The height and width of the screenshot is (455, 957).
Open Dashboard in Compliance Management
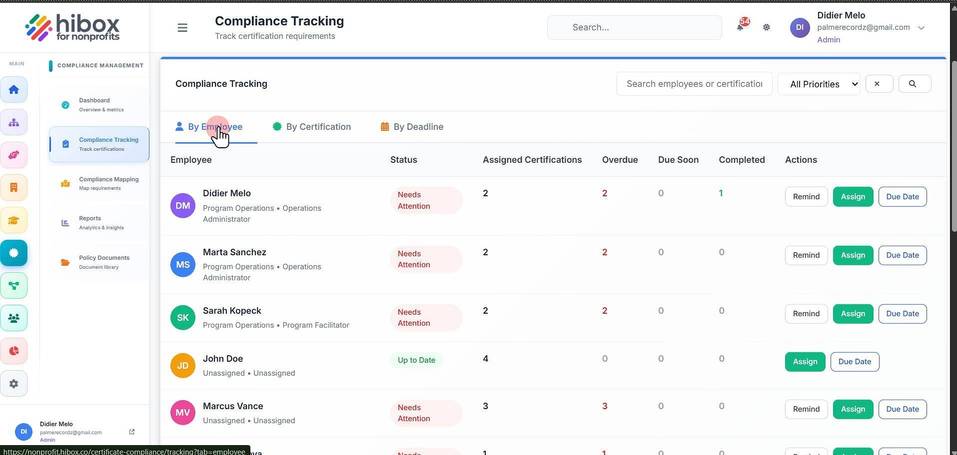[99, 105]
